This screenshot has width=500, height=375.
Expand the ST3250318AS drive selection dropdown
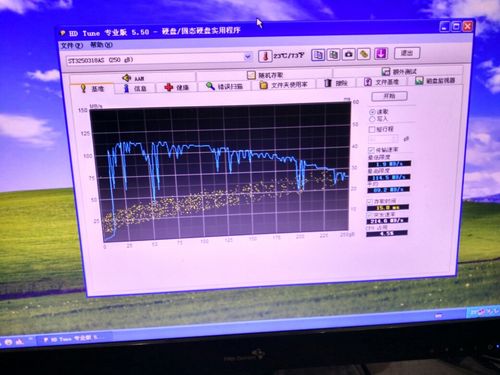click(x=248, y=57)
